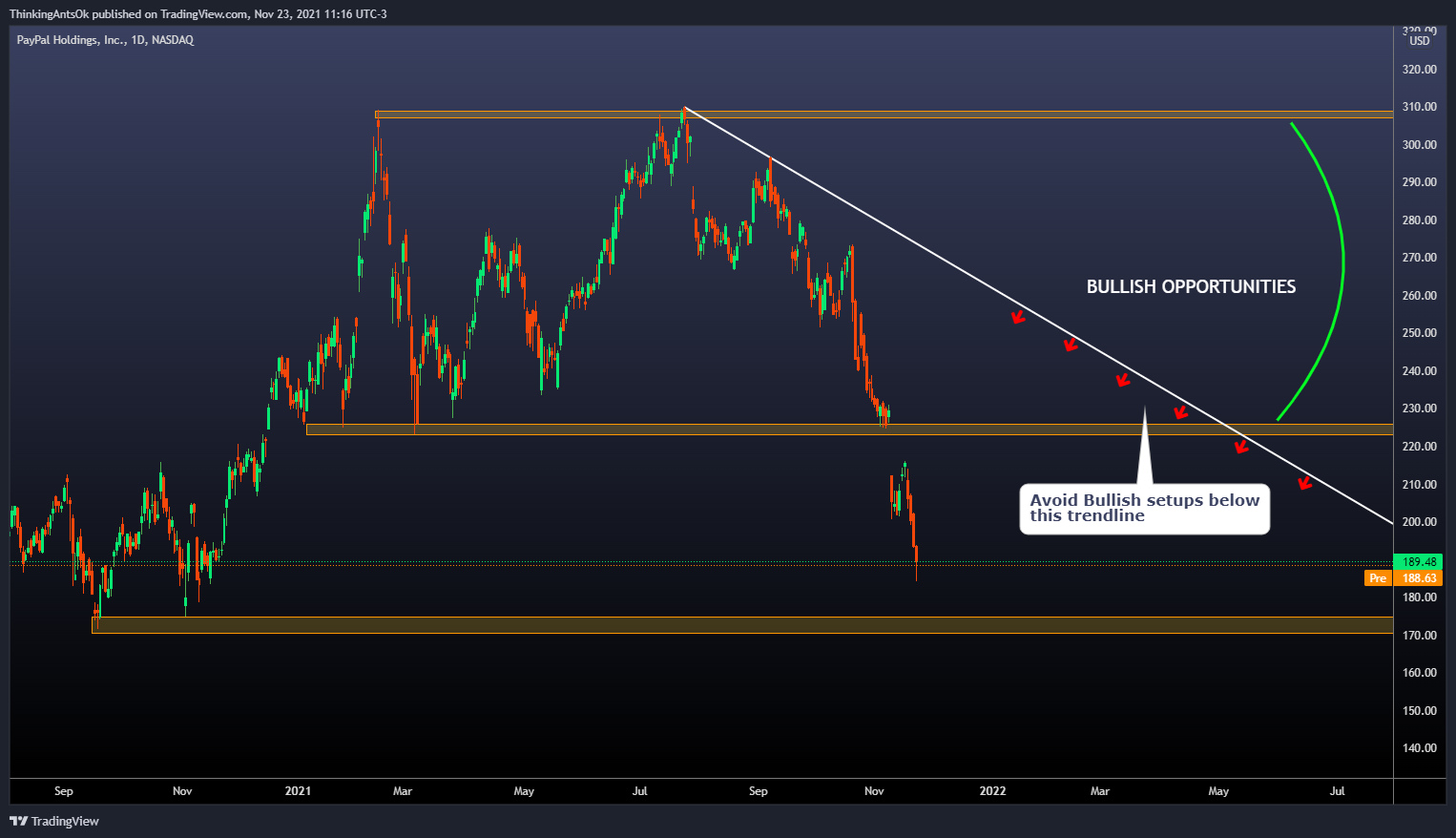1456x838 pixels.
Task: Click the 140.00 price axis label
Action: pos(1420,748)
